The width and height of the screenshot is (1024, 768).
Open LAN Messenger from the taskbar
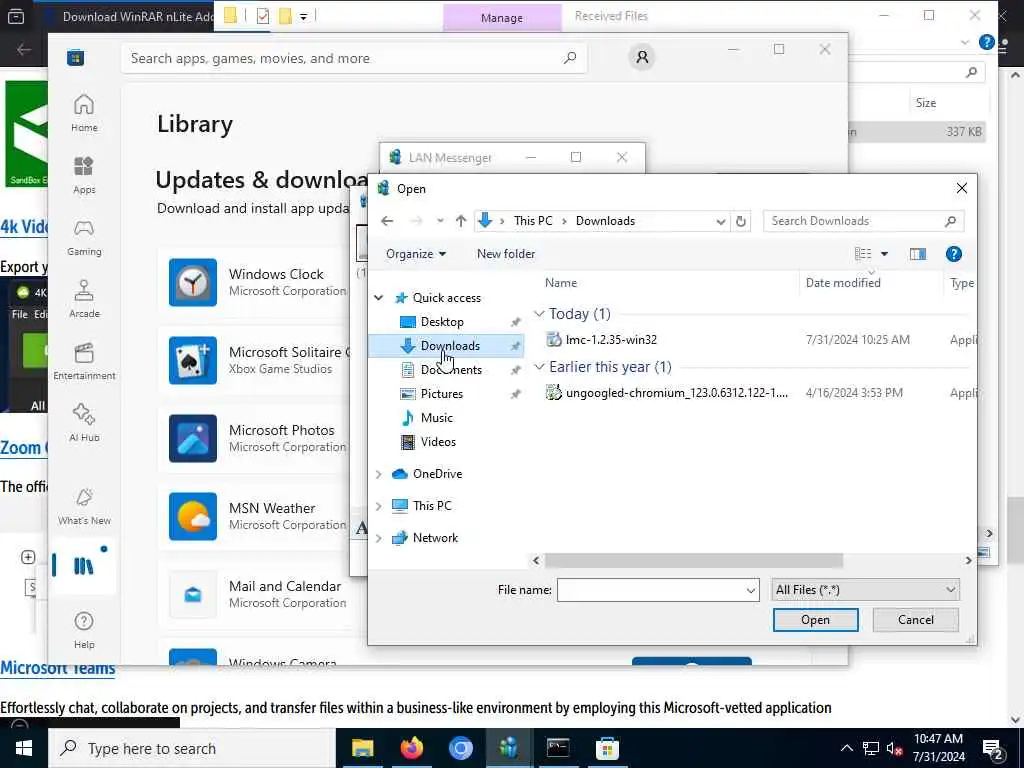click(x=509, y=748)
